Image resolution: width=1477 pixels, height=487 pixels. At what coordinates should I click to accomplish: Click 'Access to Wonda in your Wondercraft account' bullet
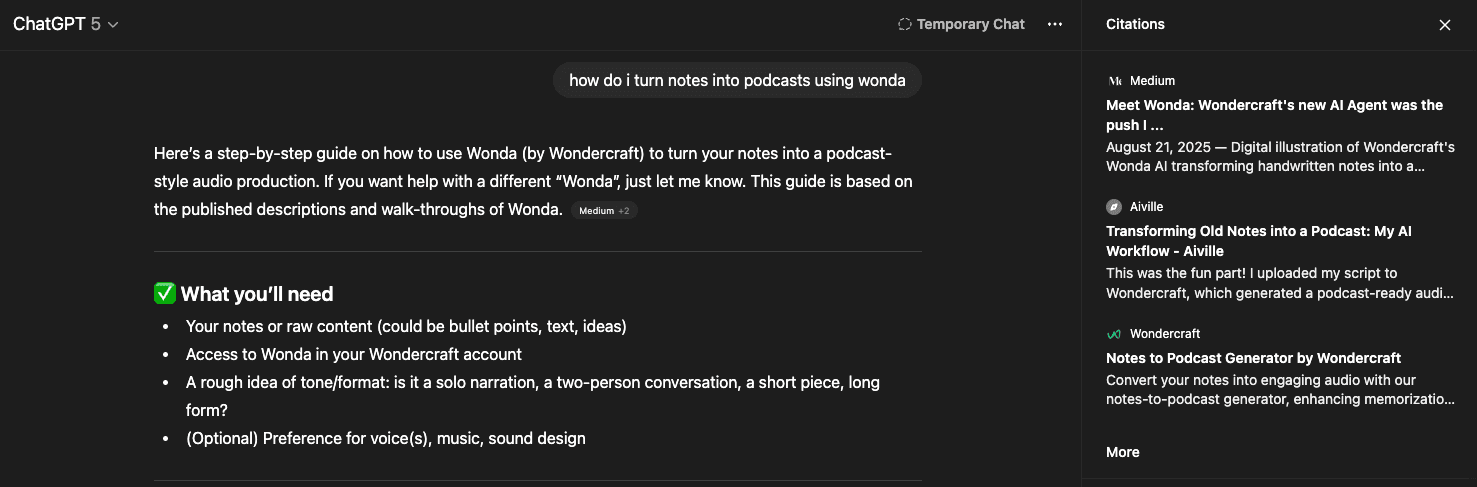[354, 354]
